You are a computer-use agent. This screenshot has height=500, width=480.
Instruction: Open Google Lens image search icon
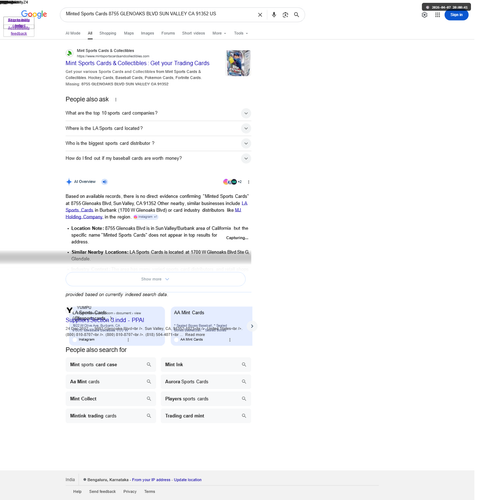[x=285, y=15]
